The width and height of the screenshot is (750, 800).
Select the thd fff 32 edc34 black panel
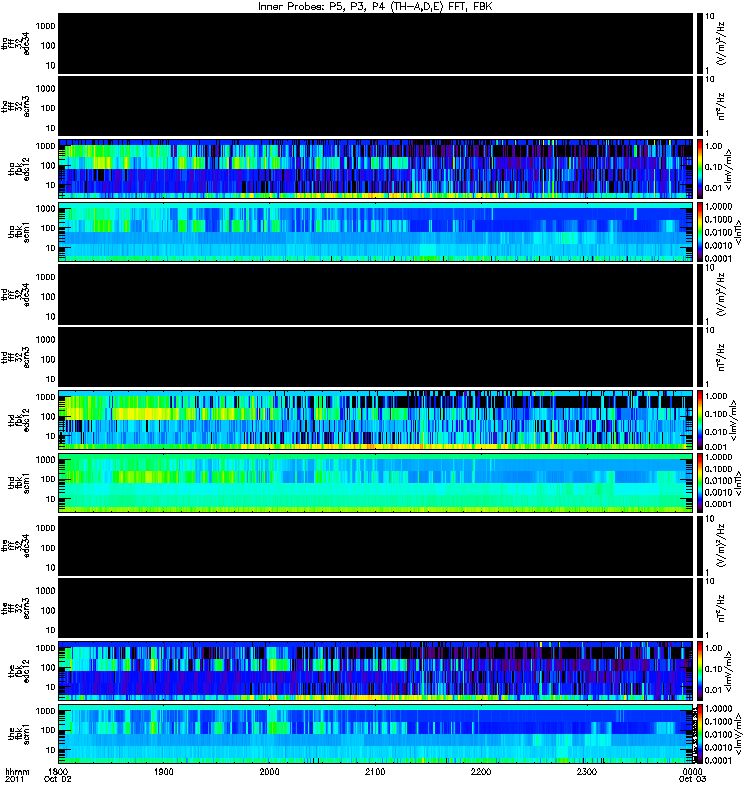click(376, 295)
